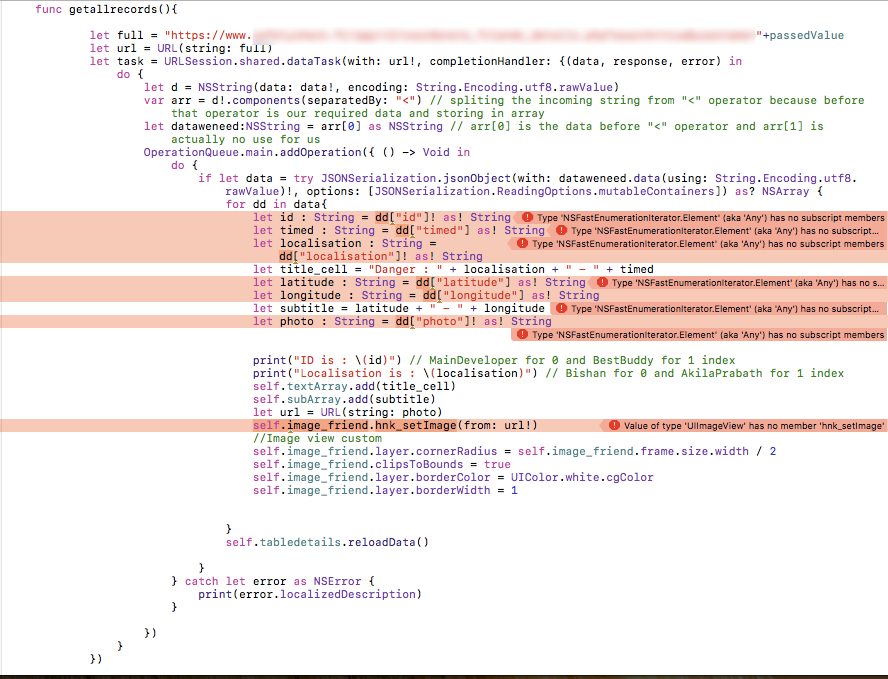
Task: Click the 'NSArray' cast type
Action: coord(786,191)
